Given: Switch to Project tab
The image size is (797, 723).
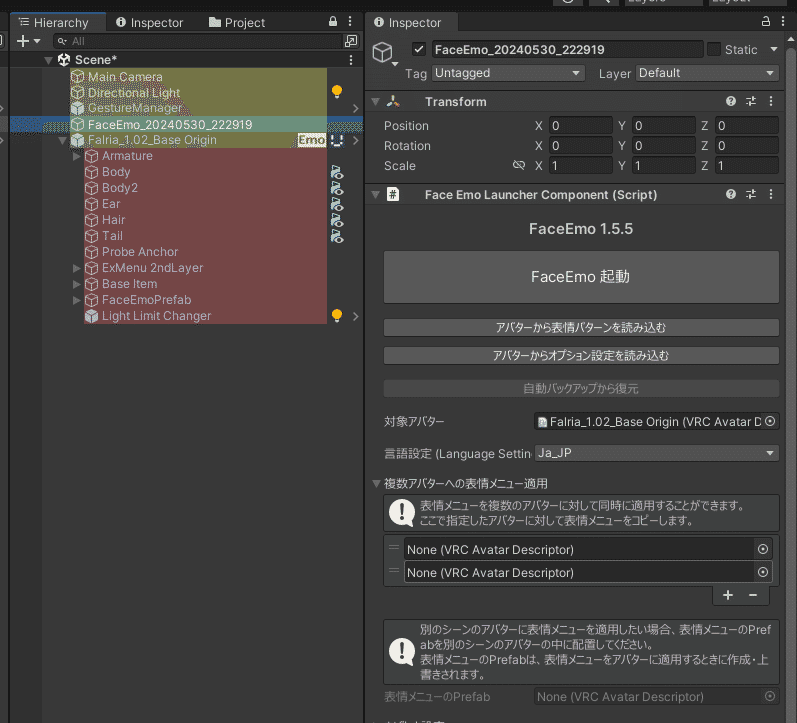Looking at the screenshot, I should [x=237, y=23].
